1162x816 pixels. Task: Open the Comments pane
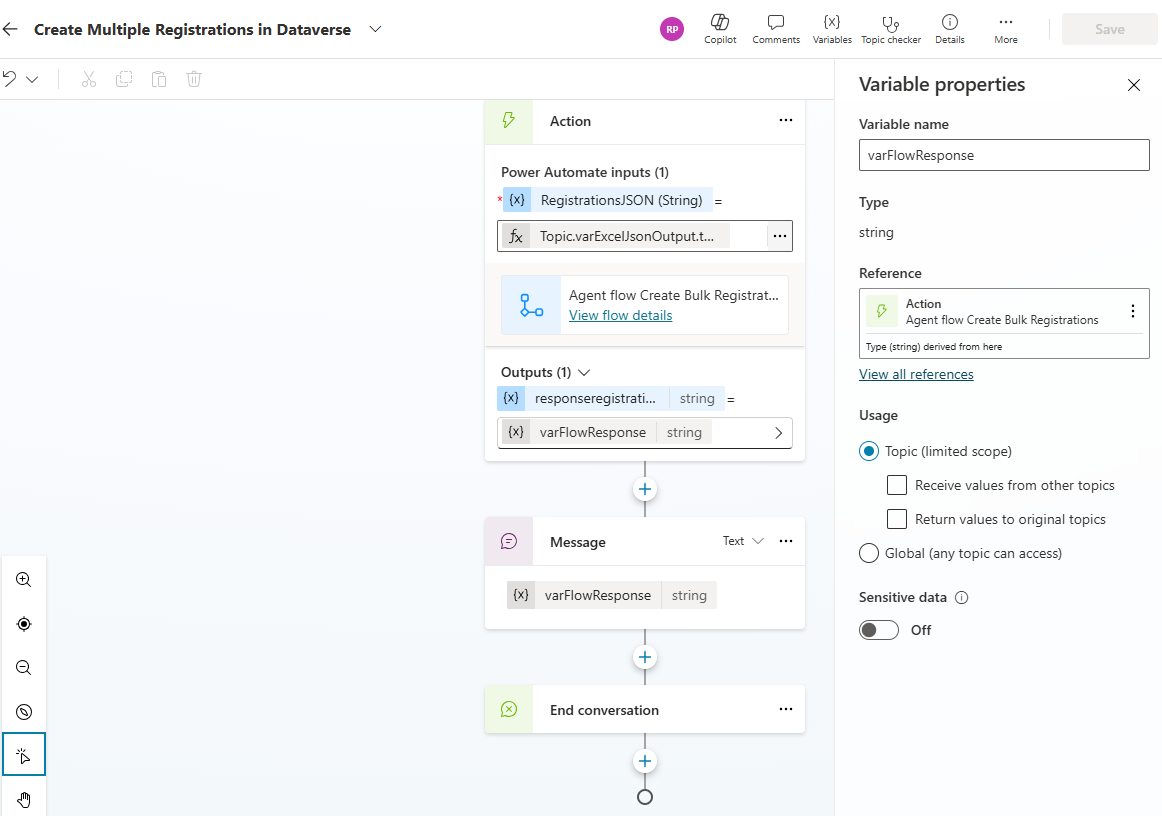click(775, 23)
